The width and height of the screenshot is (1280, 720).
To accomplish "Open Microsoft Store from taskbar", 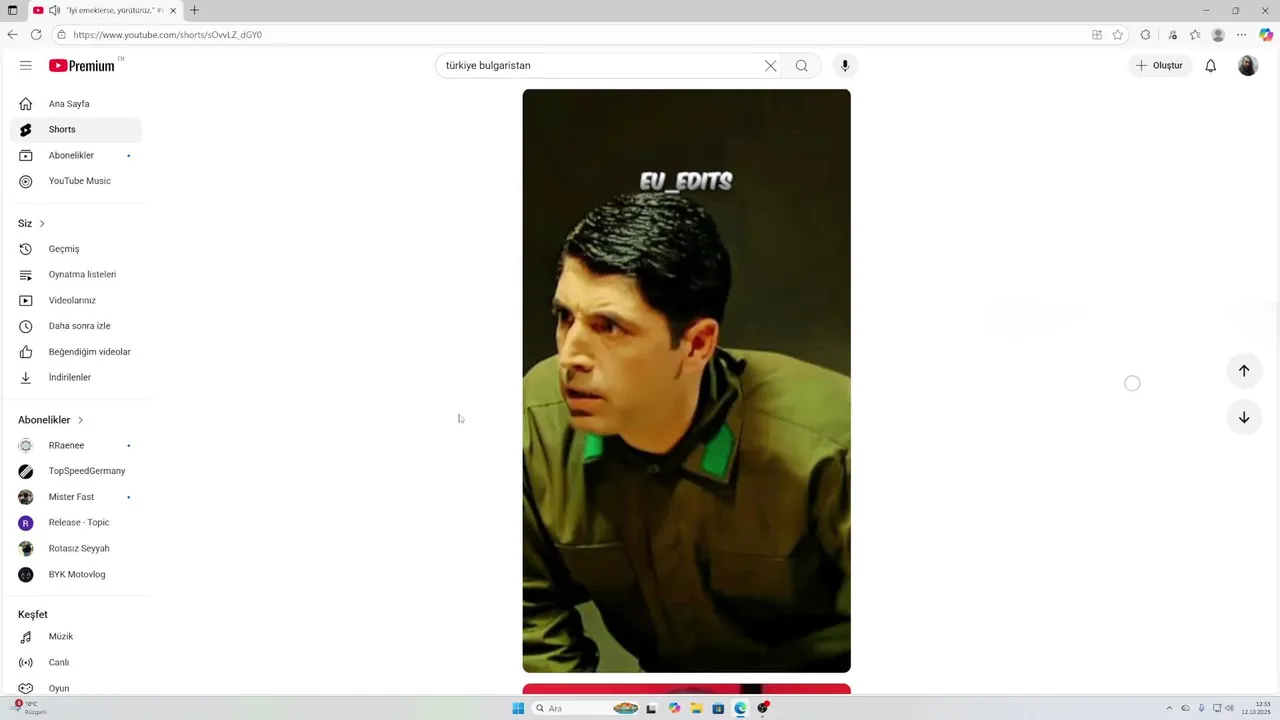I will (718, 709).
